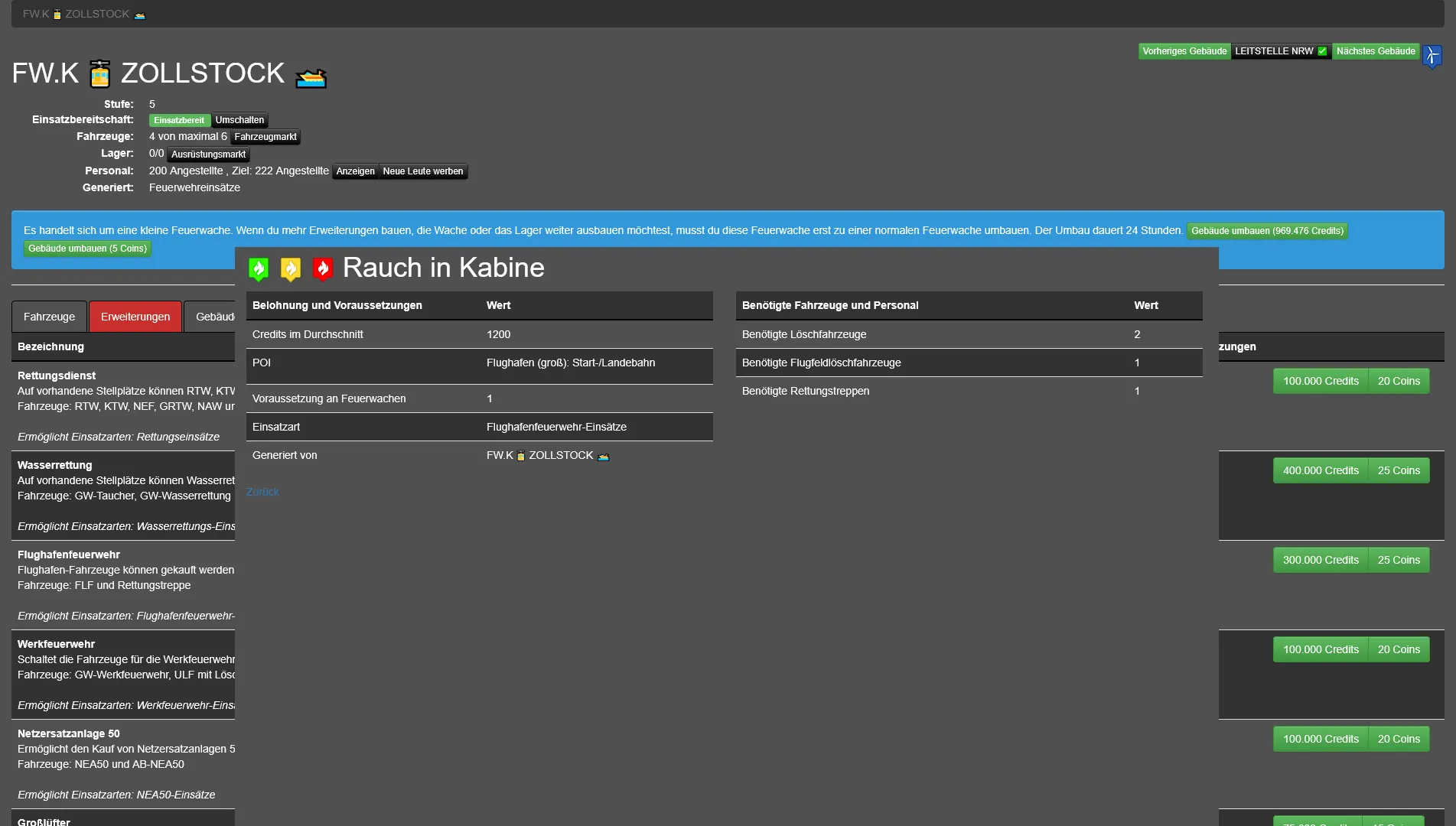Toggle the LEITSTELLE NRW green checkbox
This screenshot has width=1456, height=826.
pos(1322,51)
